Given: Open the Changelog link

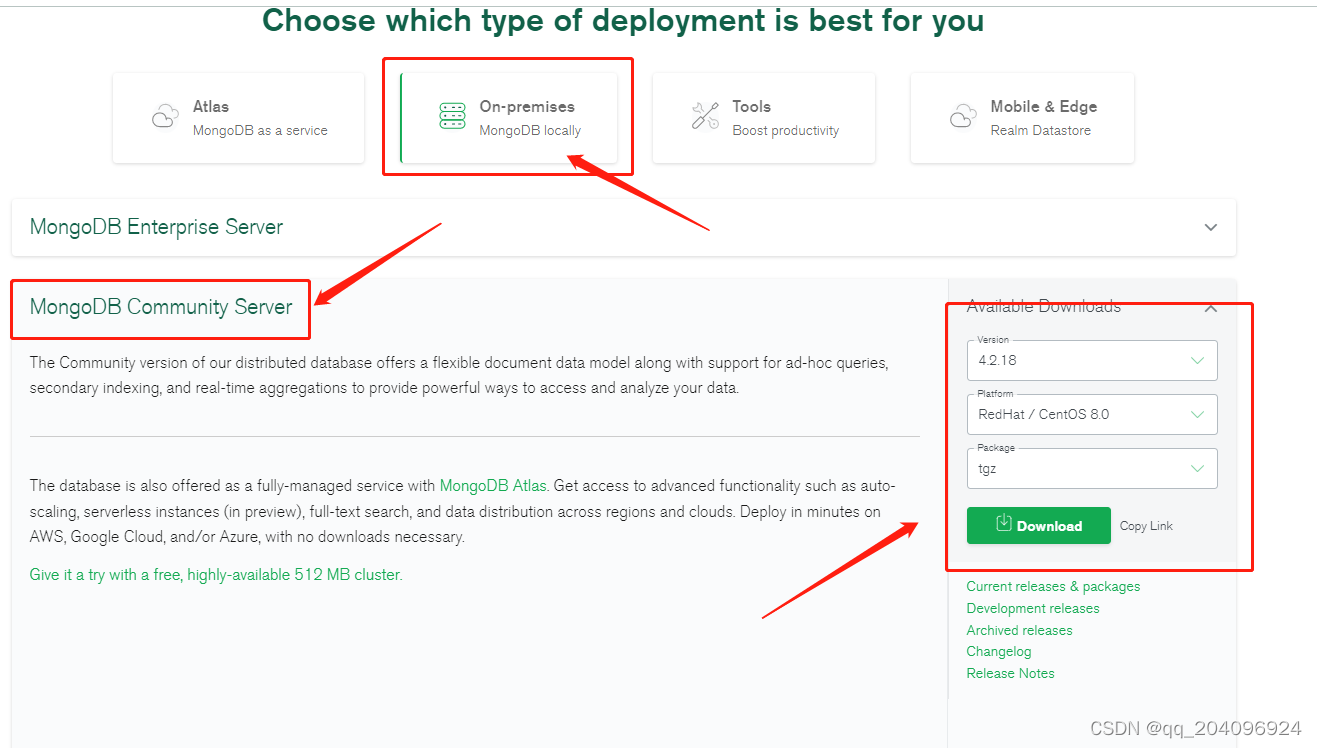Looking at the screenshot, I should point(999,652).
